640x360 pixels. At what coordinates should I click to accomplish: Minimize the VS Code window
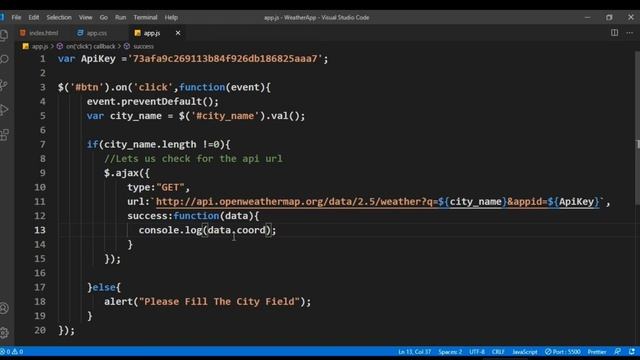587,18
